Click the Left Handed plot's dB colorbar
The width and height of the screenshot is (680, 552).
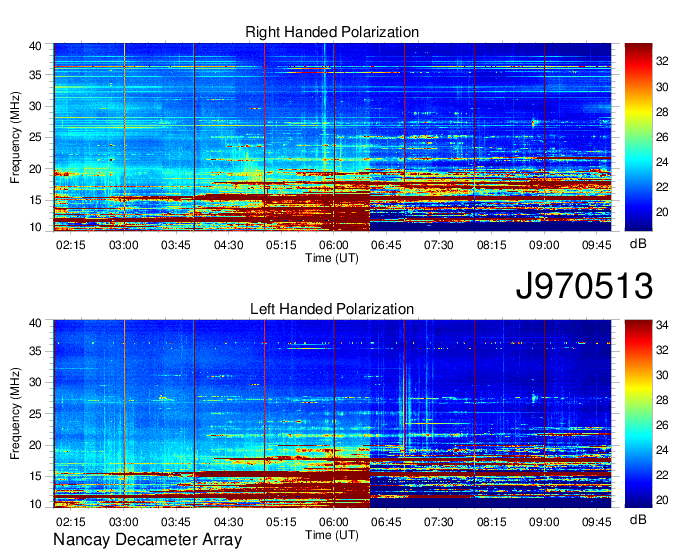[x=638, y=414]
